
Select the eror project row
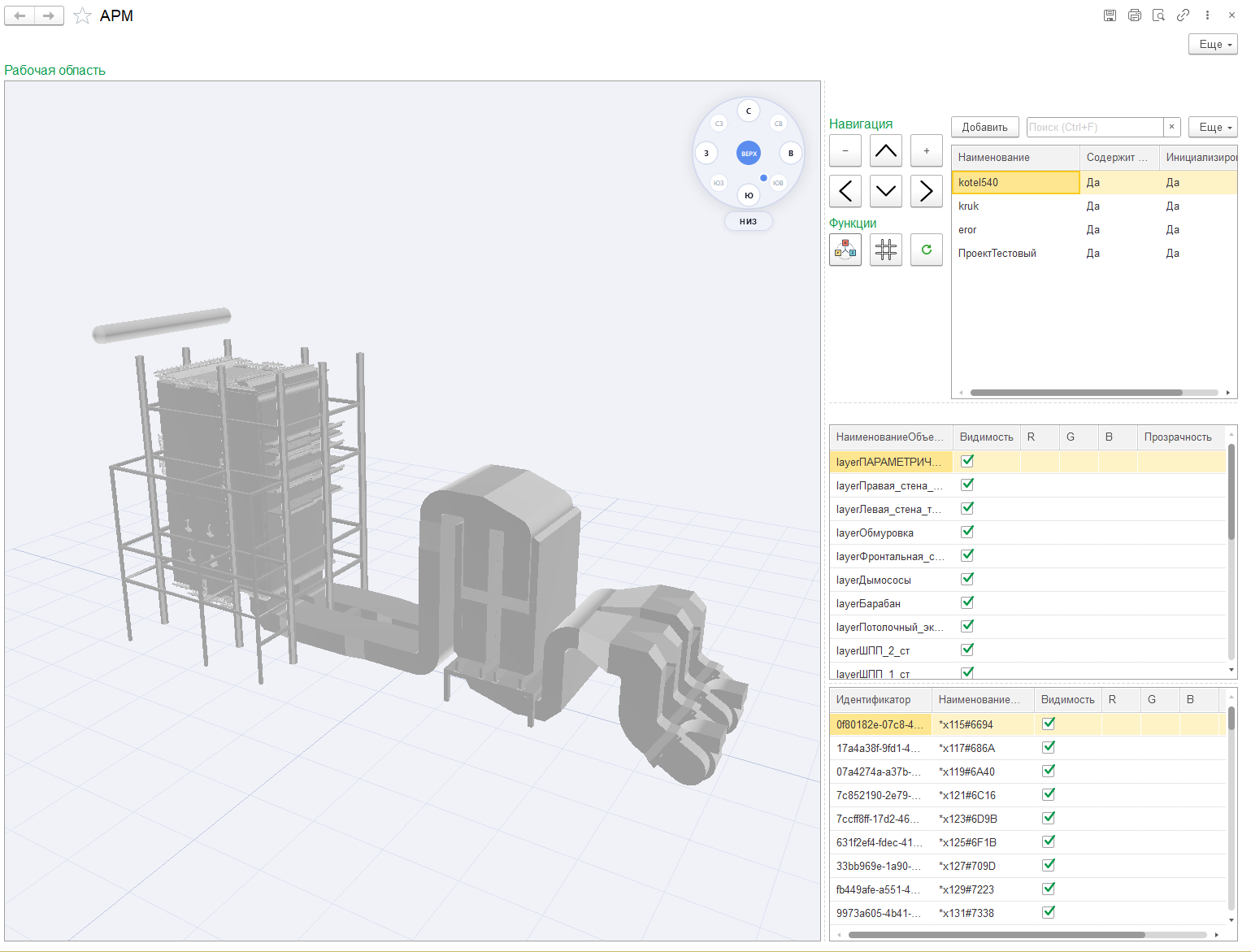tap(1094, 230)
